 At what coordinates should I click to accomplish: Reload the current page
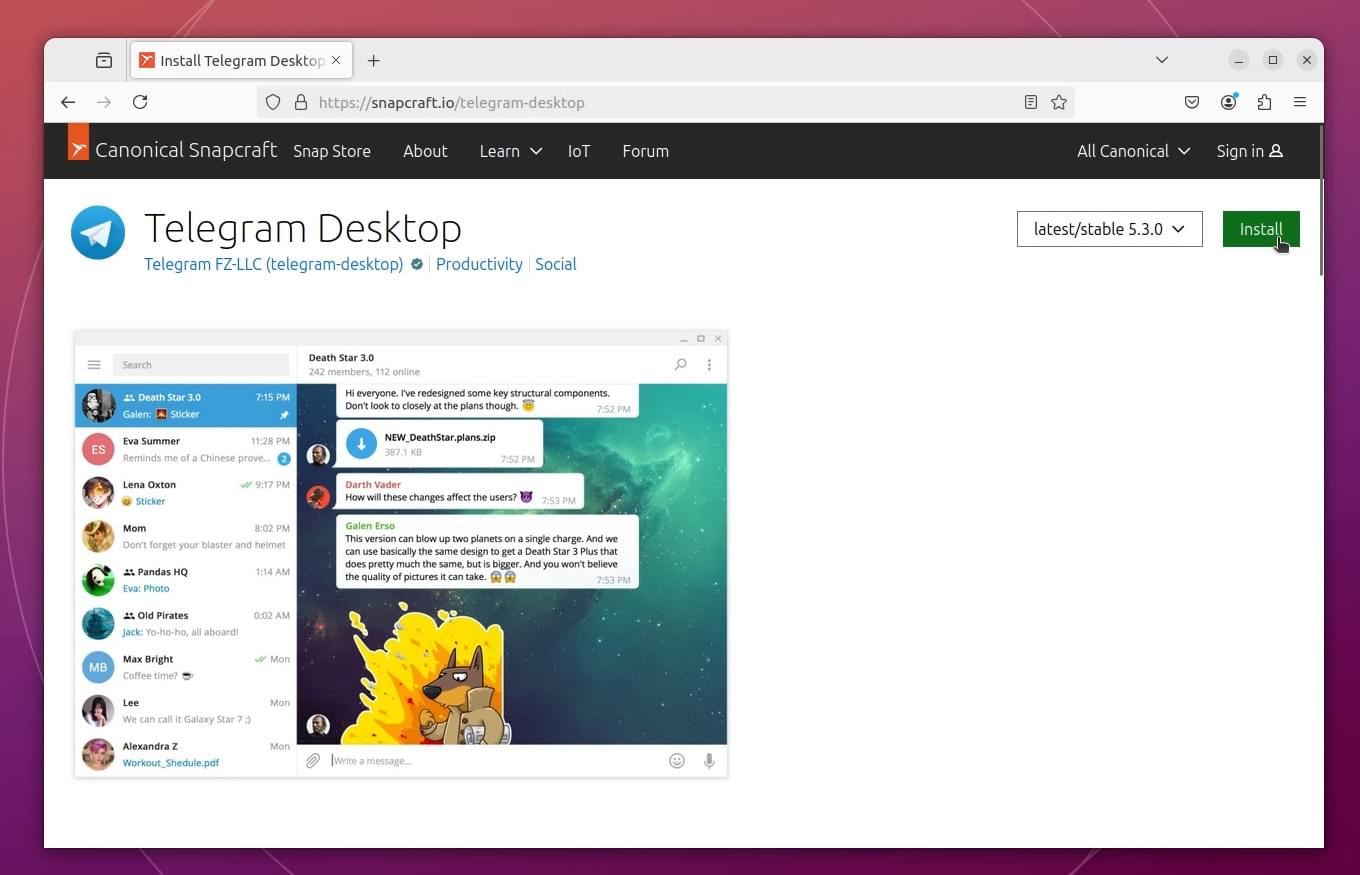point(140,102)
